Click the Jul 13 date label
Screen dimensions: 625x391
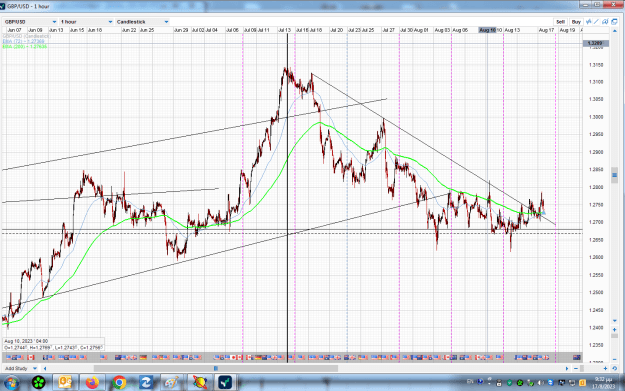[x=285, y=30]
